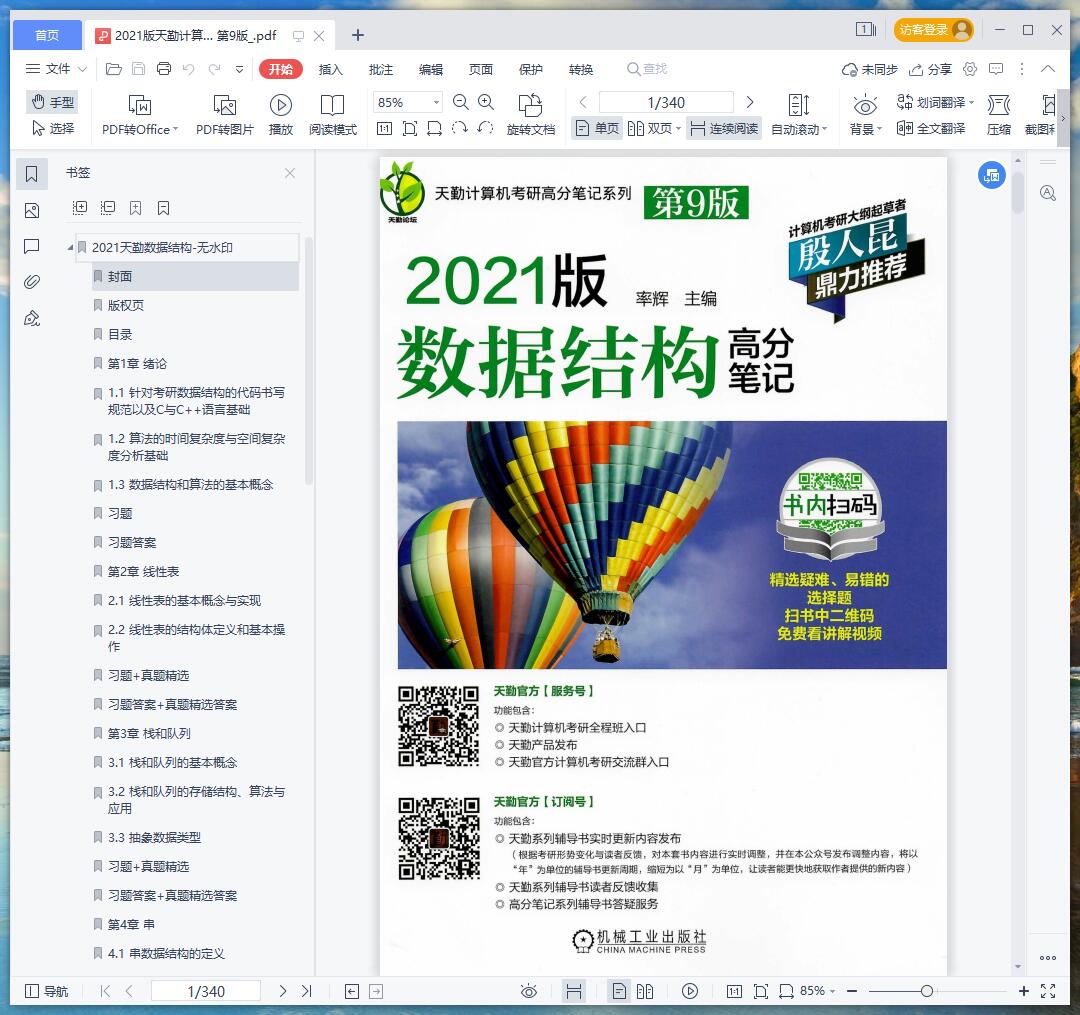The width and height of the screenshot is (1080, 1015).
Task: Click 旋转文档 rotate document
Action: 530,114
